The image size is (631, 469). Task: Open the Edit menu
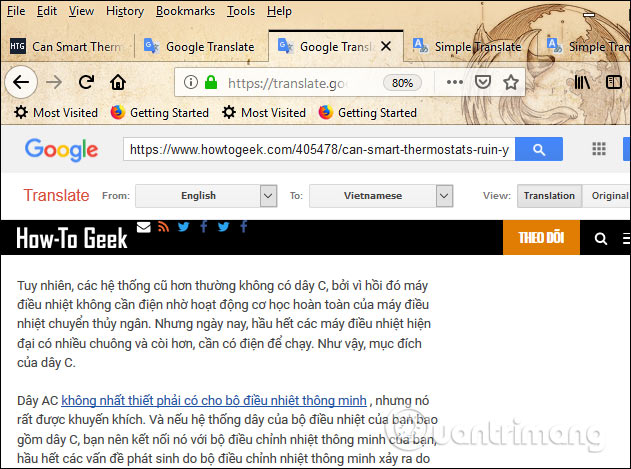(47, 11)
